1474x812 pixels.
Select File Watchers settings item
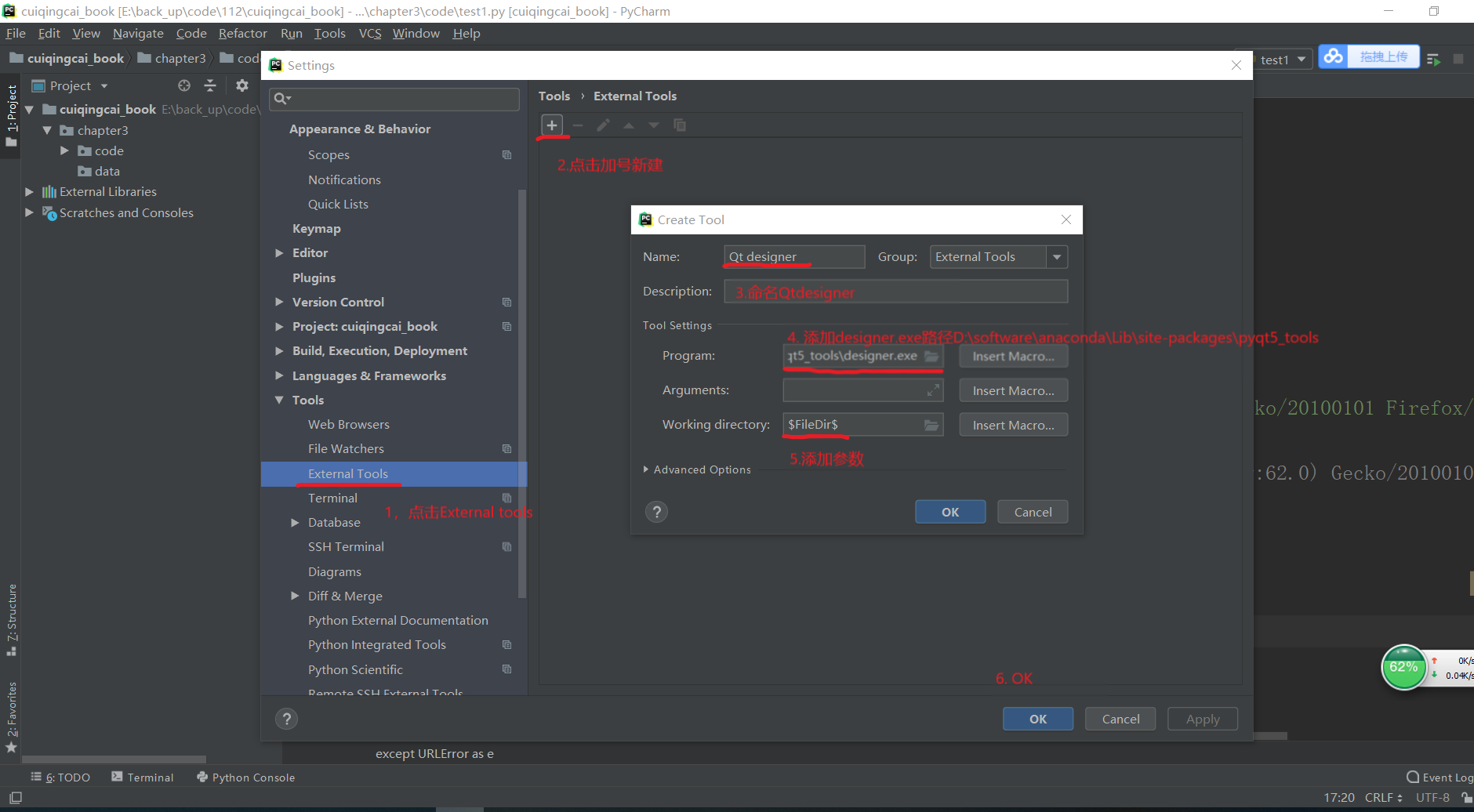tap(346, 448)
